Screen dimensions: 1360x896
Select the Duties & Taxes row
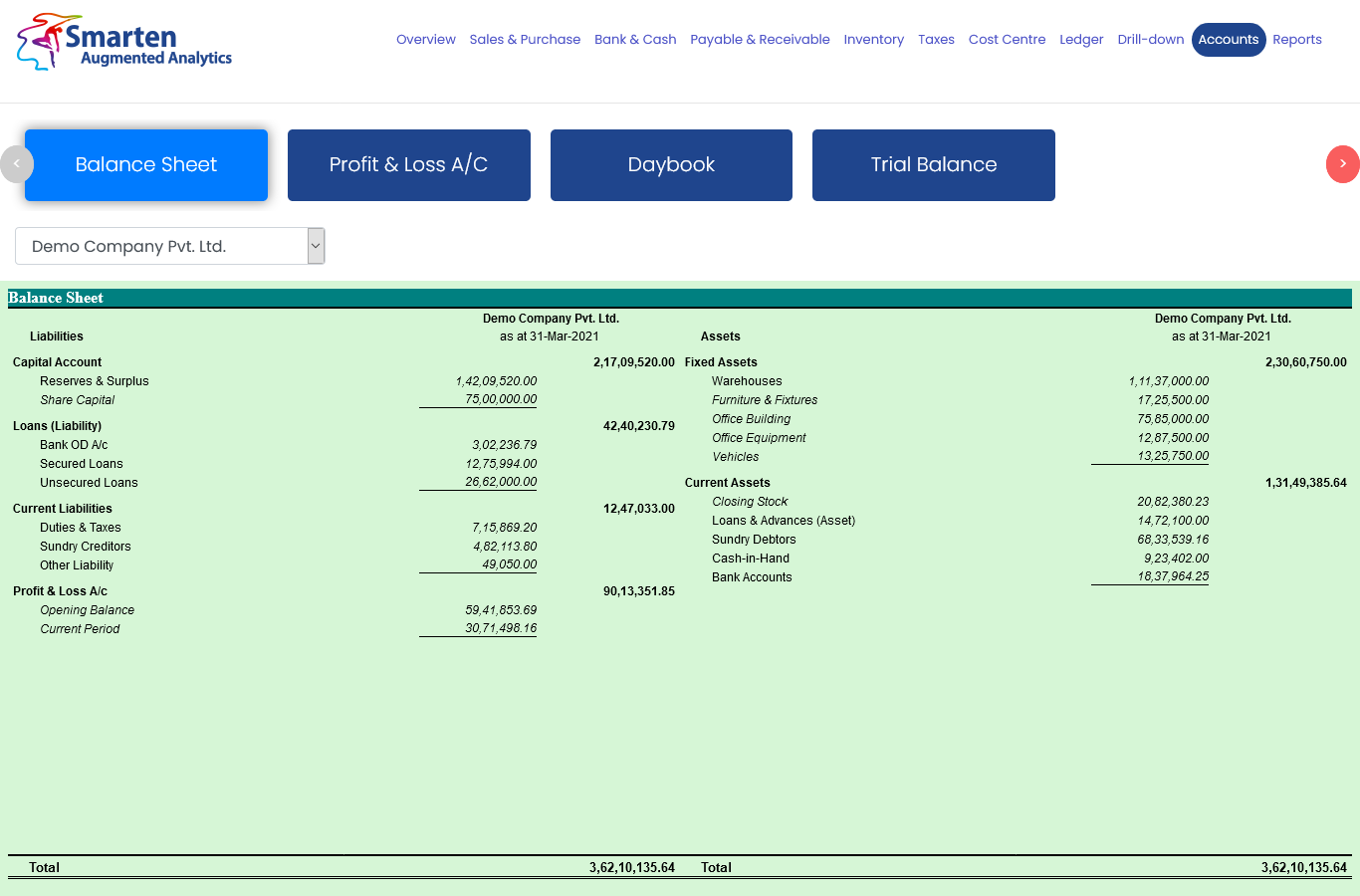coord(81,528)
